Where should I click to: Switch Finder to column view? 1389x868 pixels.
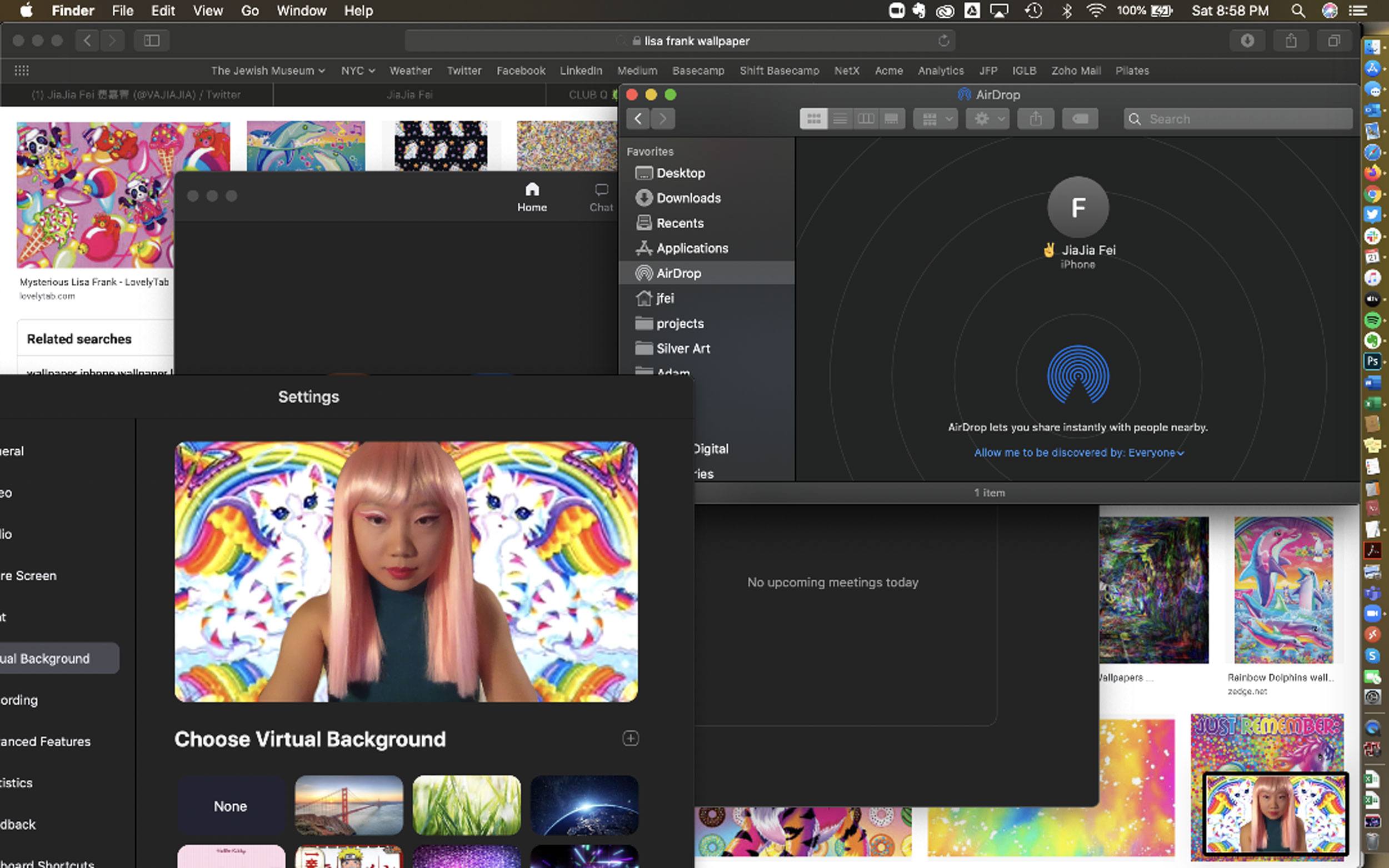[x=866, y=119]
